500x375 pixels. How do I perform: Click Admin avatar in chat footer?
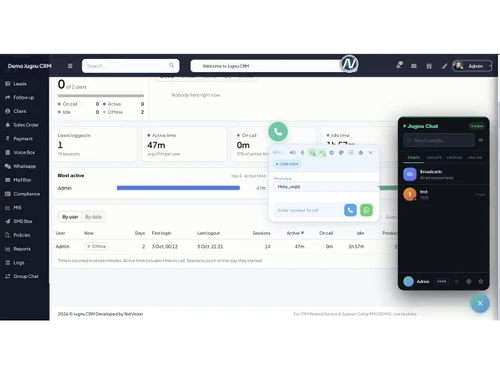[408, 281]
